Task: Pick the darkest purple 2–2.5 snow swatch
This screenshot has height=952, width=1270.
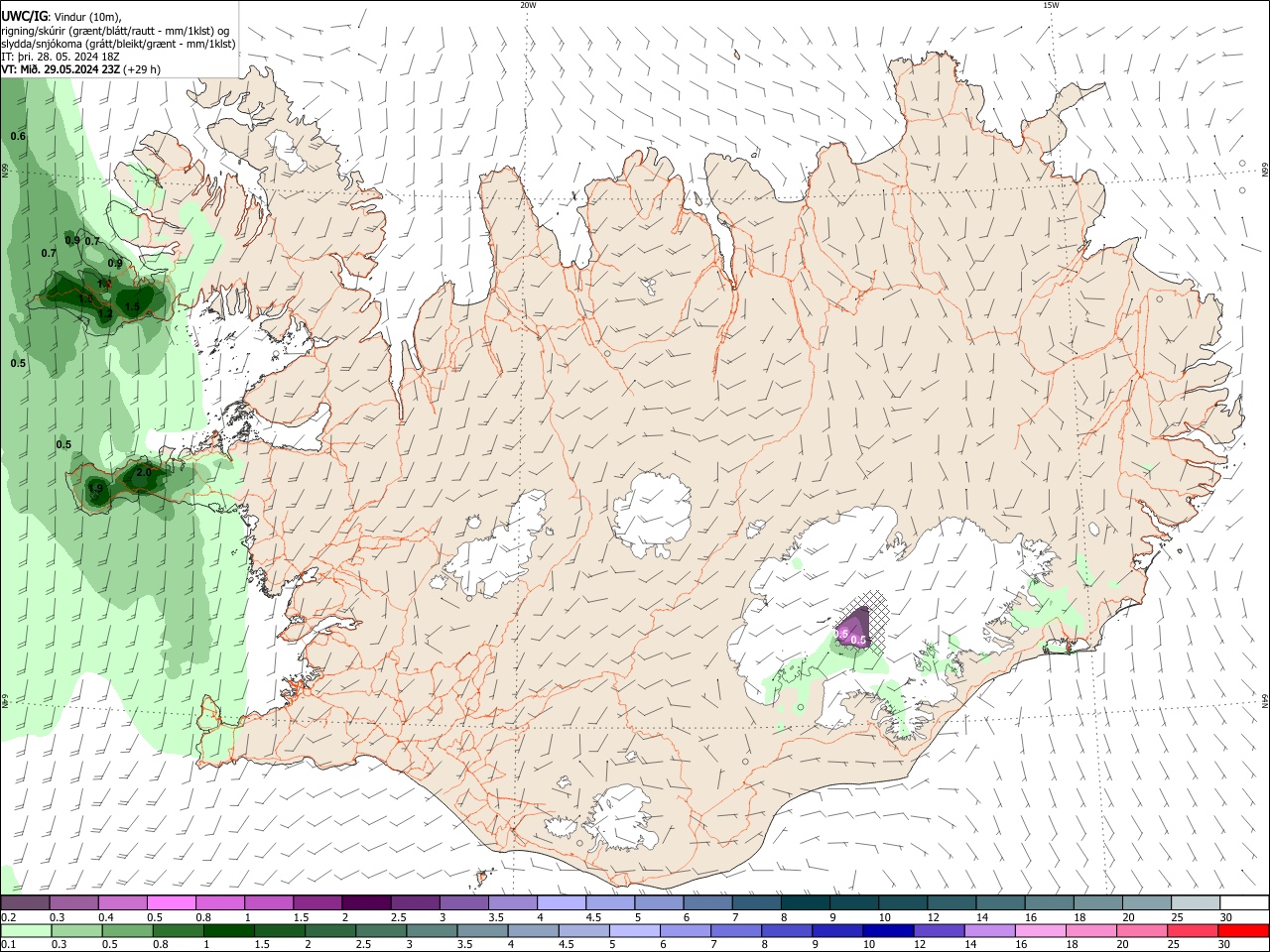Action: 365,902
